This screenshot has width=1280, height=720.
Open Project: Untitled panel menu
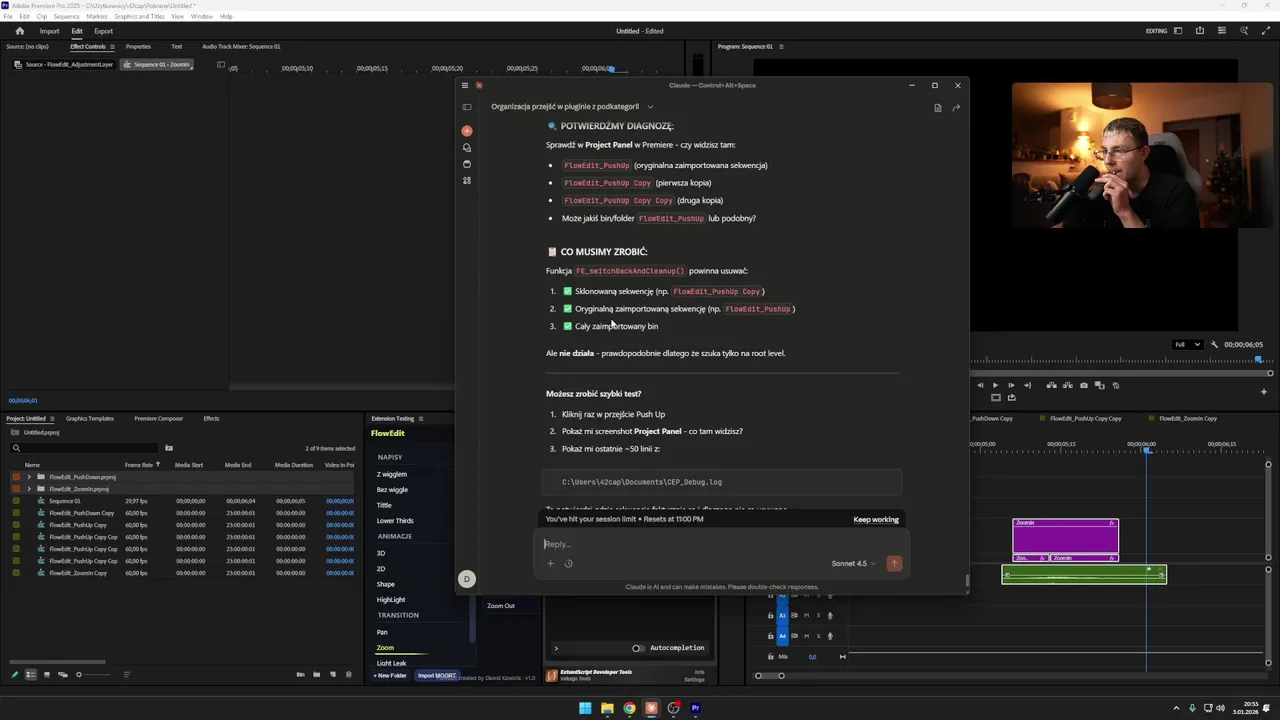(x=52, y=419)
